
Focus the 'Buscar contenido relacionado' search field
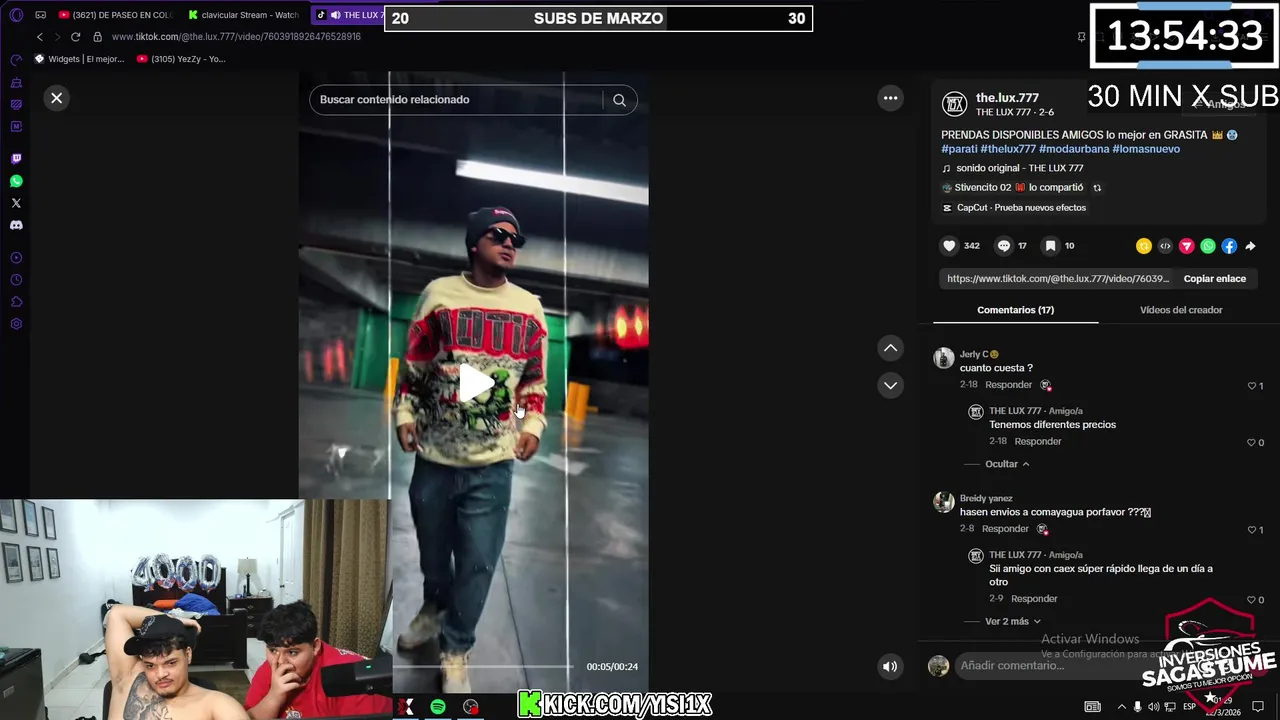coord(455,100)
